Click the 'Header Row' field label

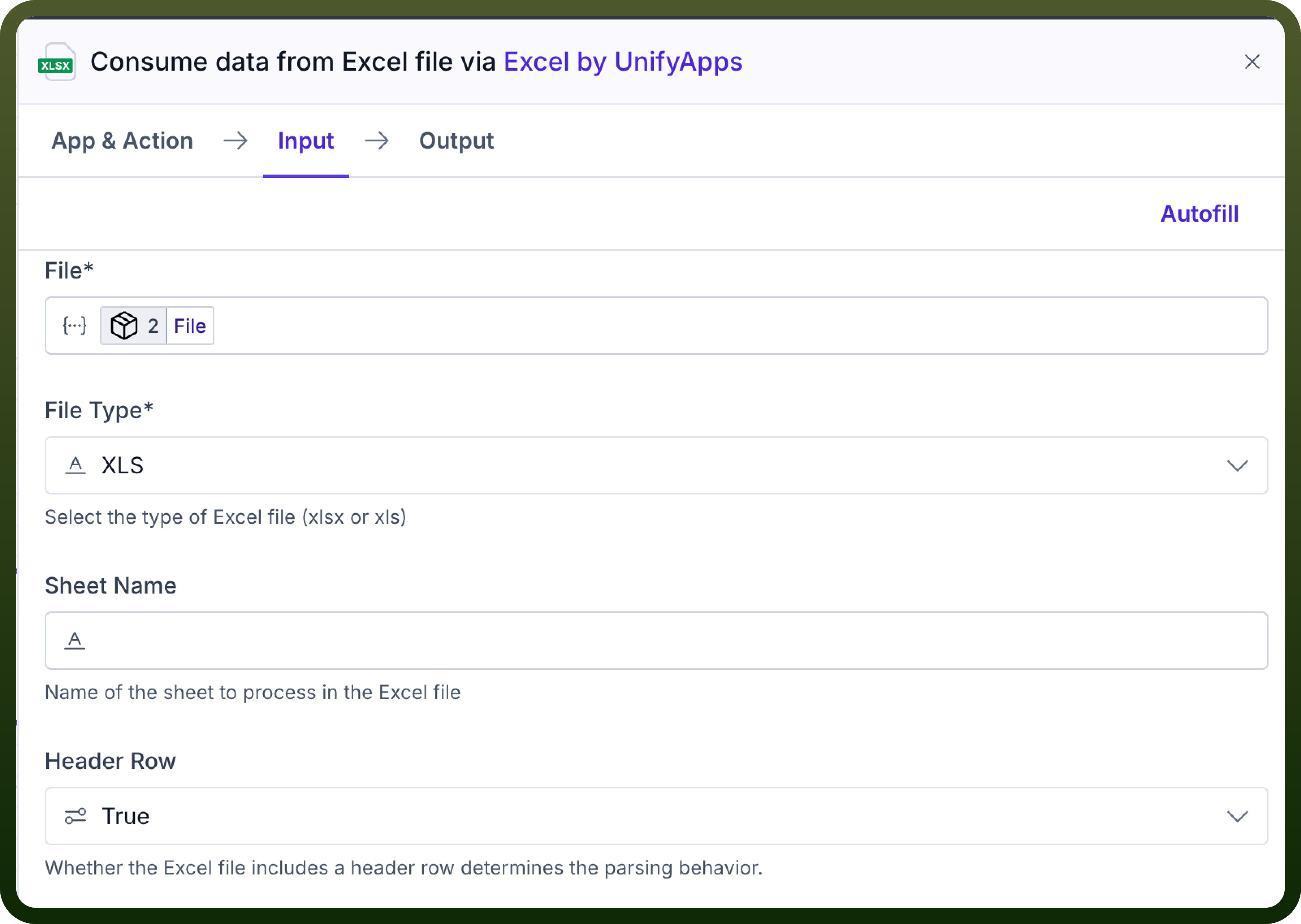point(110,761)
